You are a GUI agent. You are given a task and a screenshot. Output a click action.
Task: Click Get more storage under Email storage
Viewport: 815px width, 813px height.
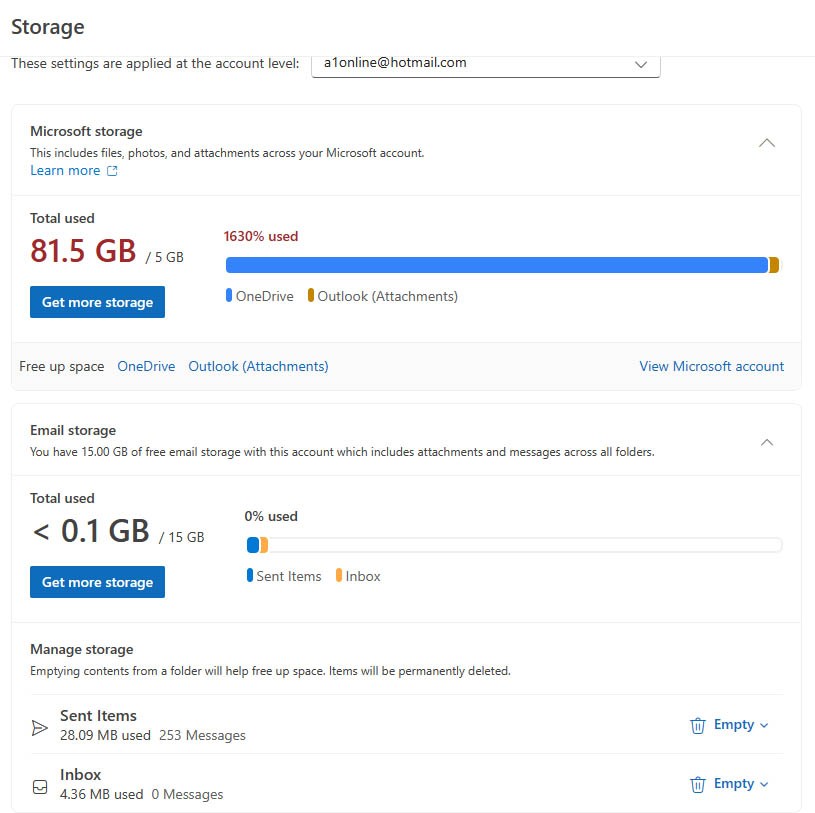pyautogui.click(x=97, y=582)
